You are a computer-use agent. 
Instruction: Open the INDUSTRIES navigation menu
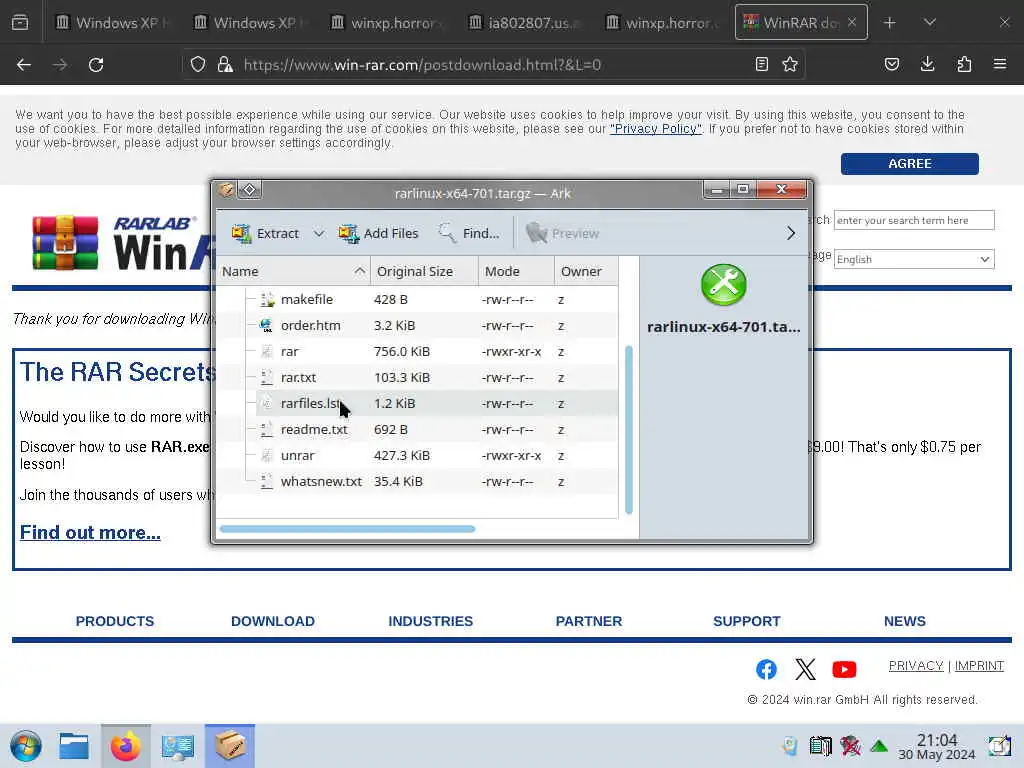pyautogui.click(x=430, y=621)
